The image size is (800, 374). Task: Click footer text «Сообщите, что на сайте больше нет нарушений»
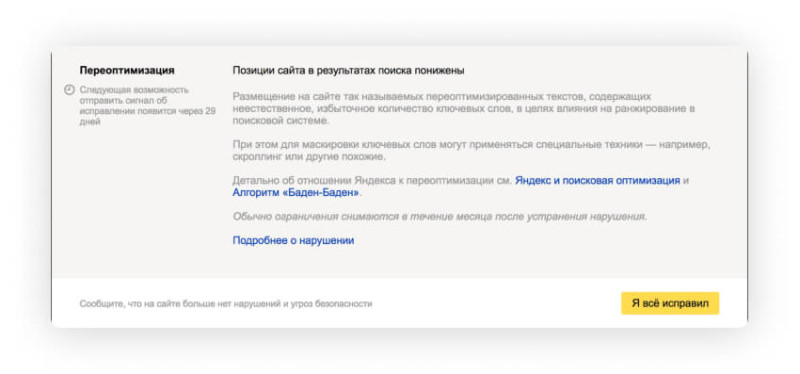point(226,304)
